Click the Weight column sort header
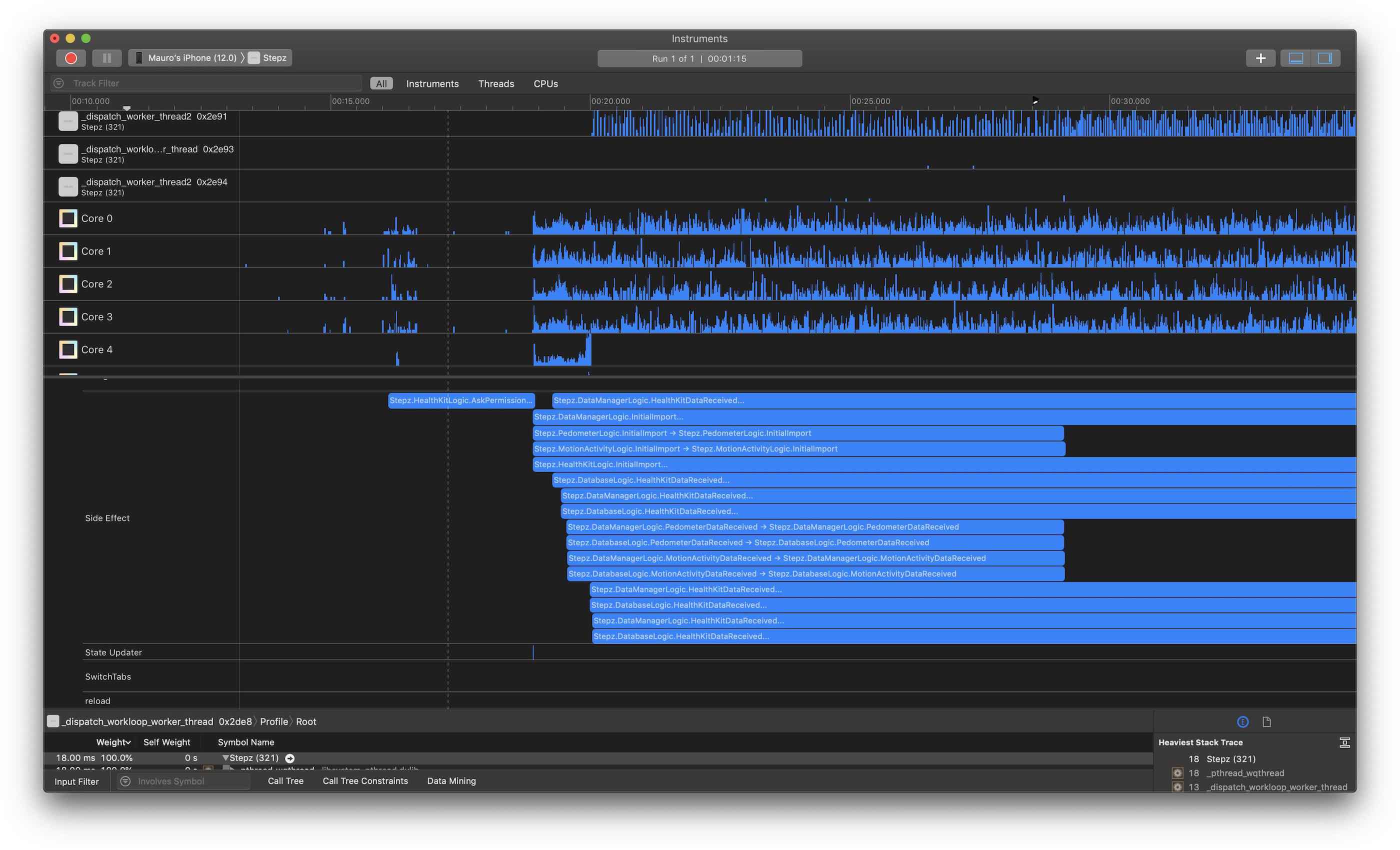 coord(113,742)
